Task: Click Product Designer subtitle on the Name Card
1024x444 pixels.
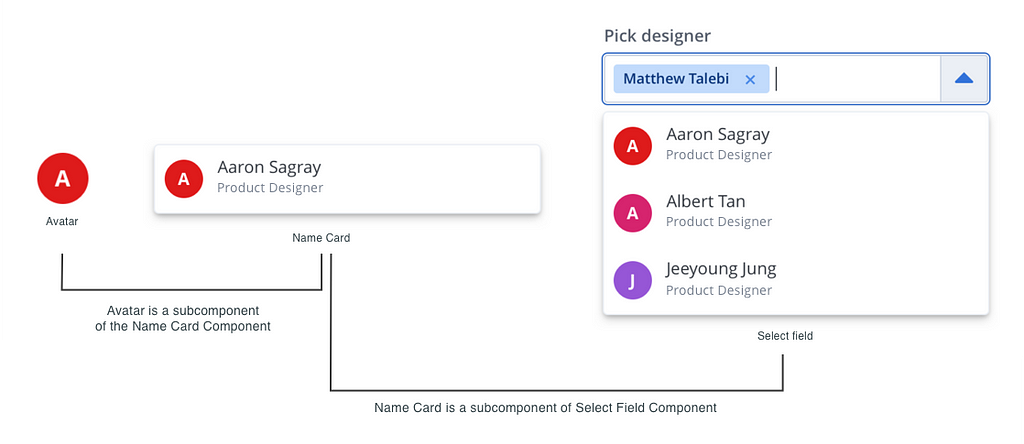Action: coord(270,188)
